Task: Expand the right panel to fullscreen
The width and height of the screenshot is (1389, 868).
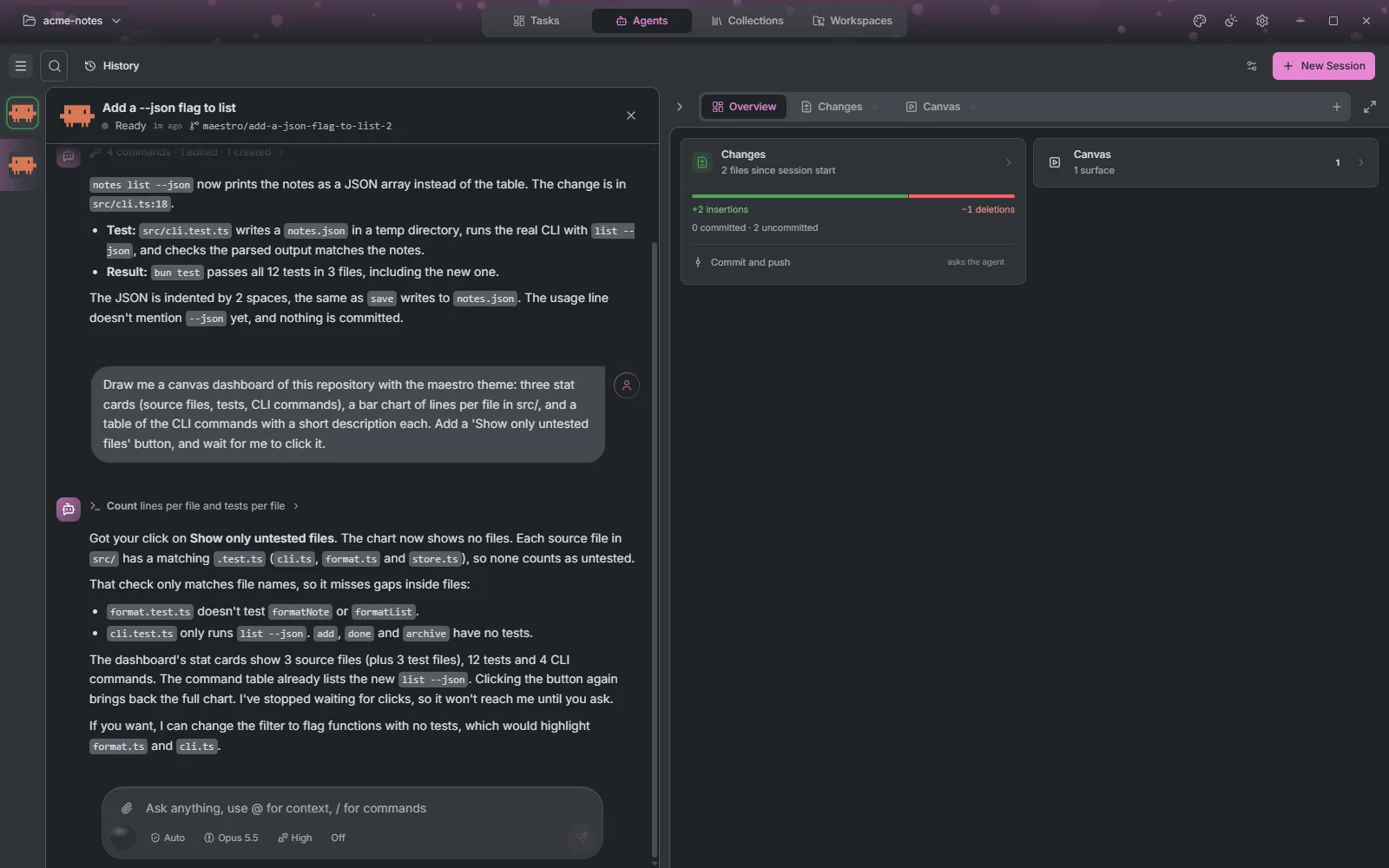Action: coord(1370,107)
